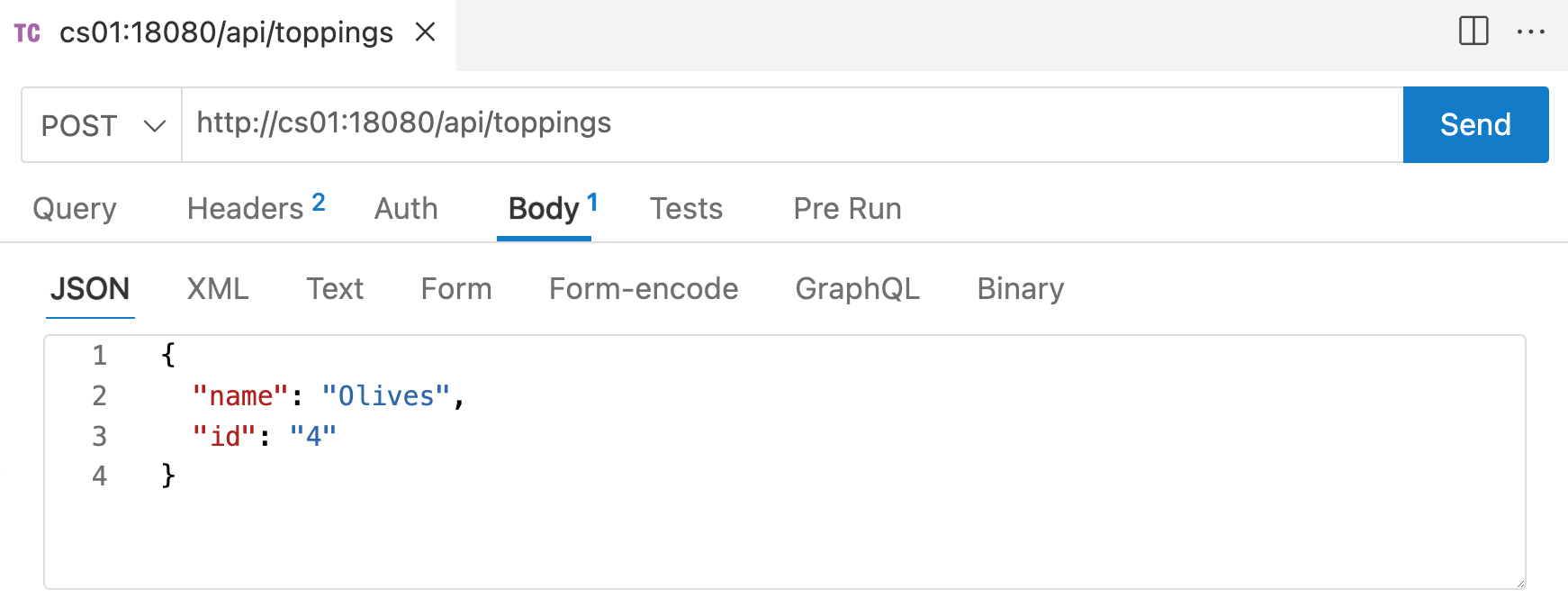Choose the JSON body type

(90, 289)
